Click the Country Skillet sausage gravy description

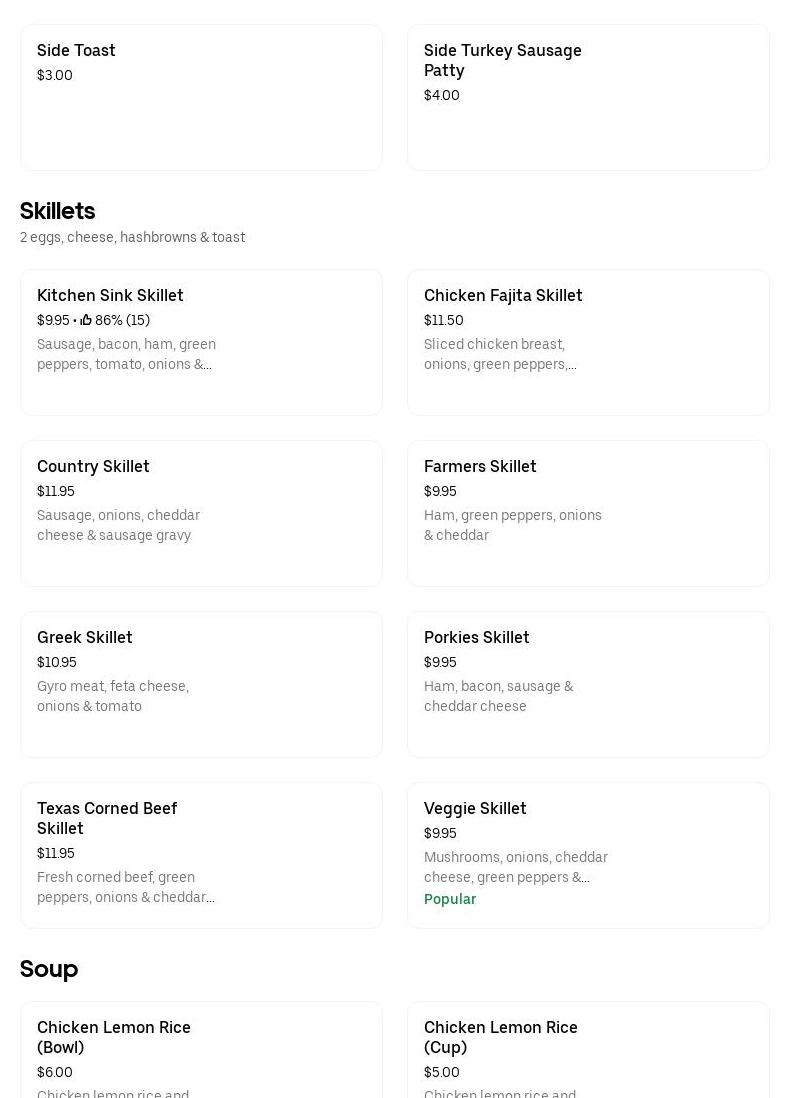(118, 525)
